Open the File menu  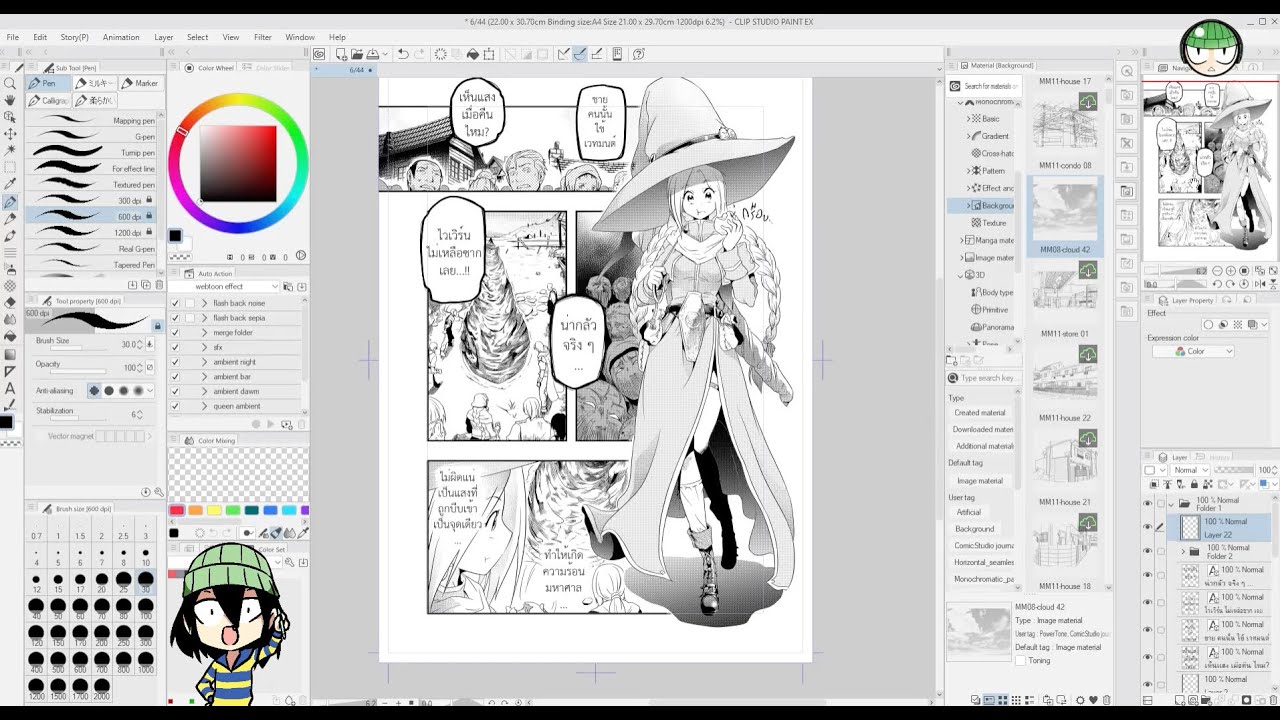(x=13, y=37)
